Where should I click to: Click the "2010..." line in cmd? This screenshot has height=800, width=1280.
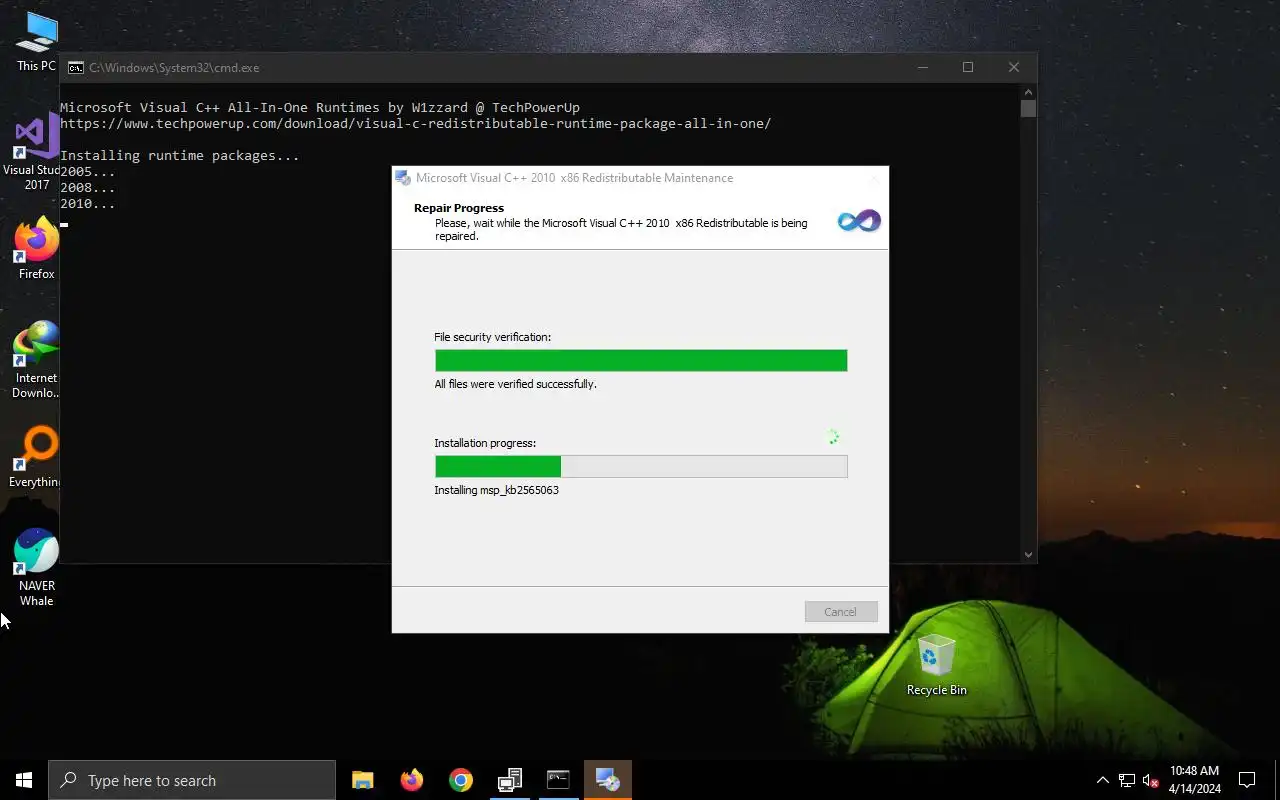[x=88, y=204]
